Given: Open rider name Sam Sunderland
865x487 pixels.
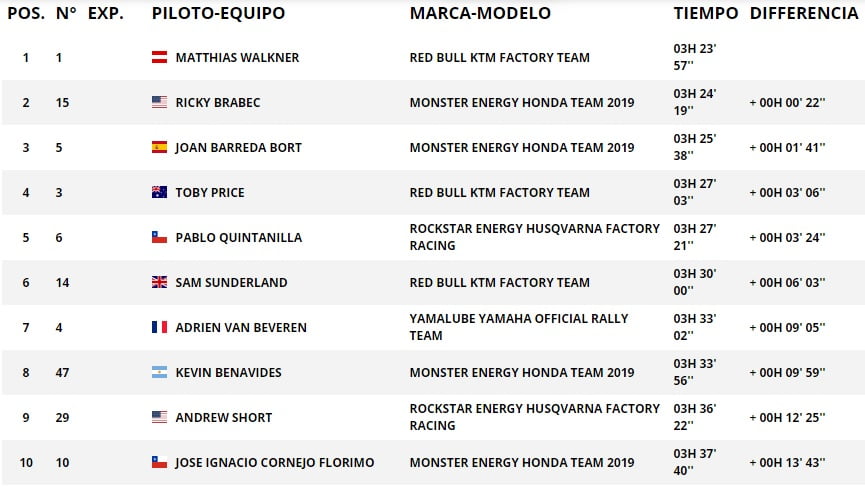Looking at the screenshot, I should [x=231, y=282].
